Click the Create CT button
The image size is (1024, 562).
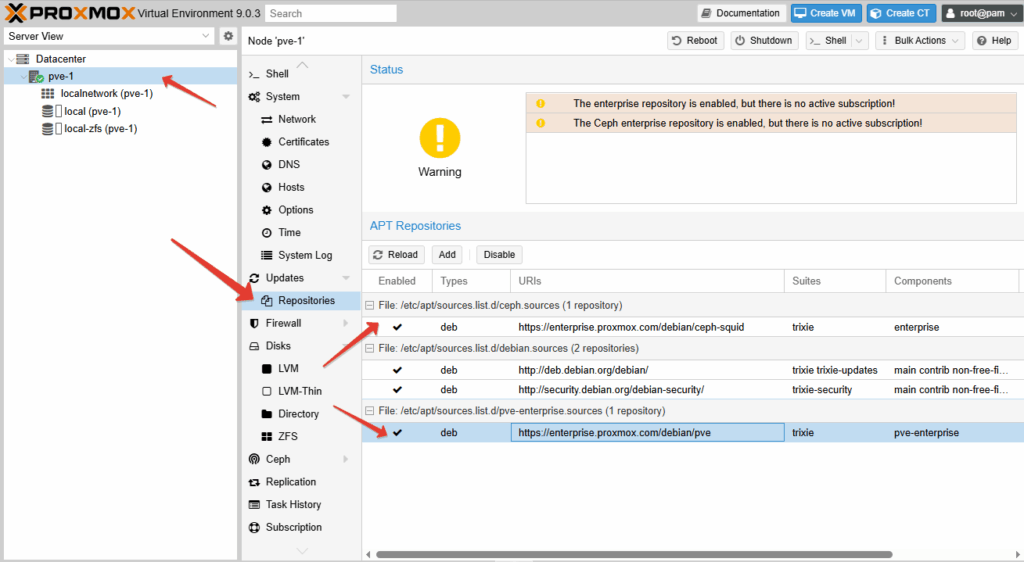pyautogui.click(x=901, y=13)
